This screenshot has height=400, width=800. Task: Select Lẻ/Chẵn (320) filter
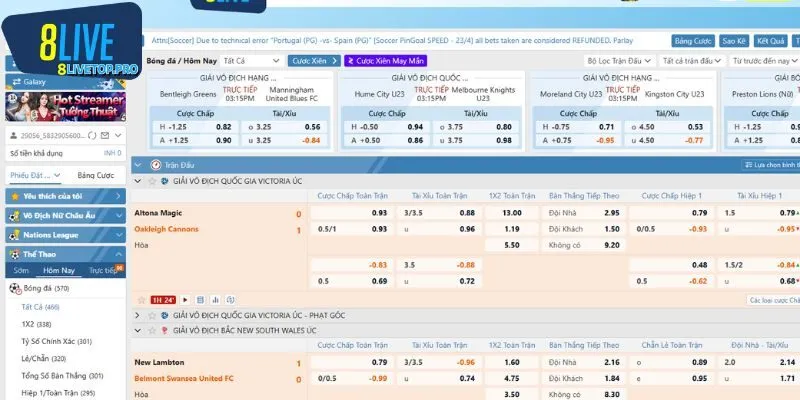pos(44,359)
